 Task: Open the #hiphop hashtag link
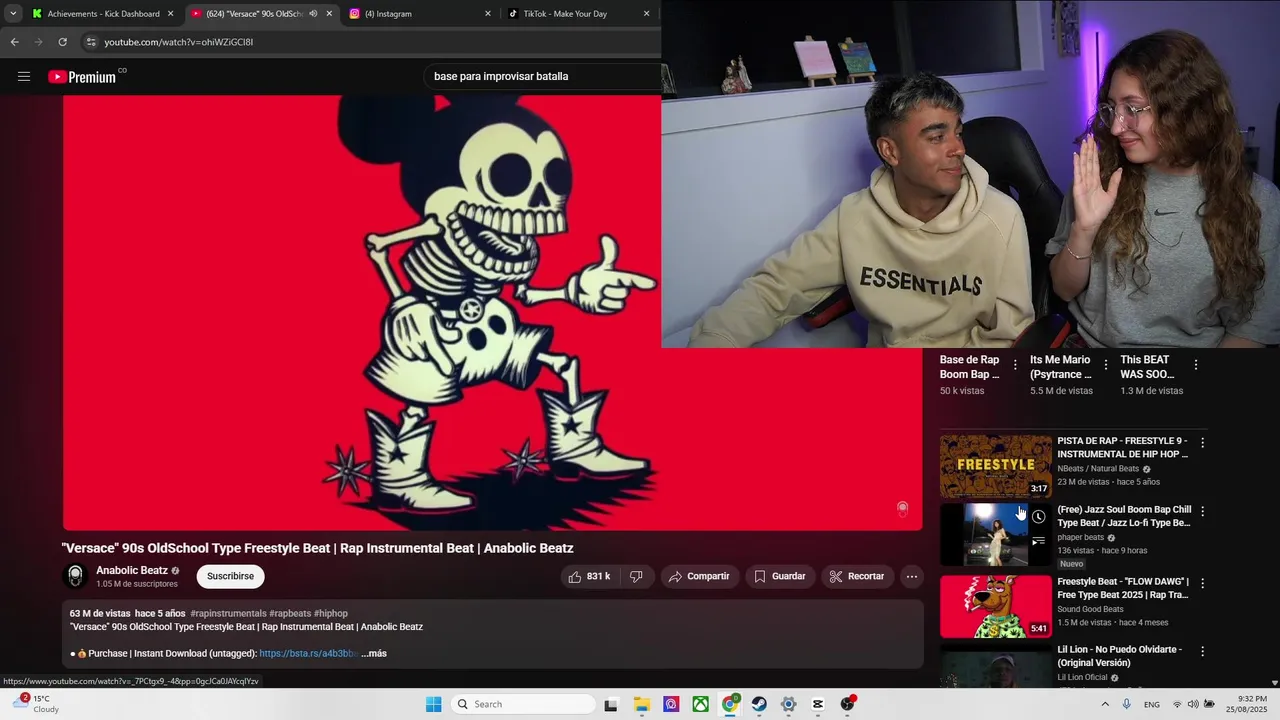330,613
